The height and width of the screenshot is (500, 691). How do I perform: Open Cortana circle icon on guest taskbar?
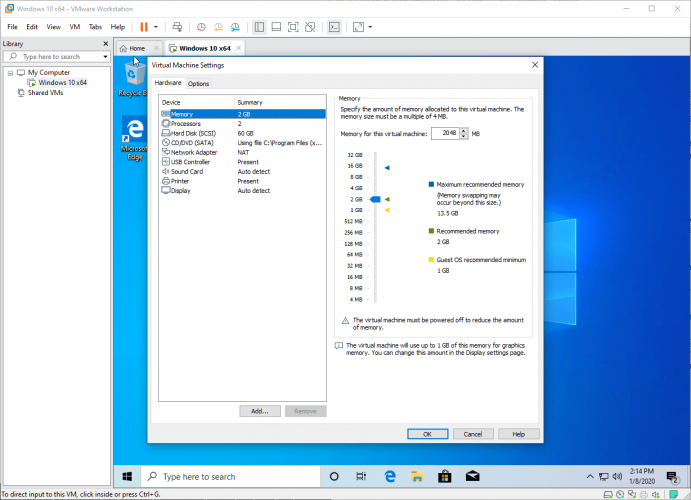334,477
